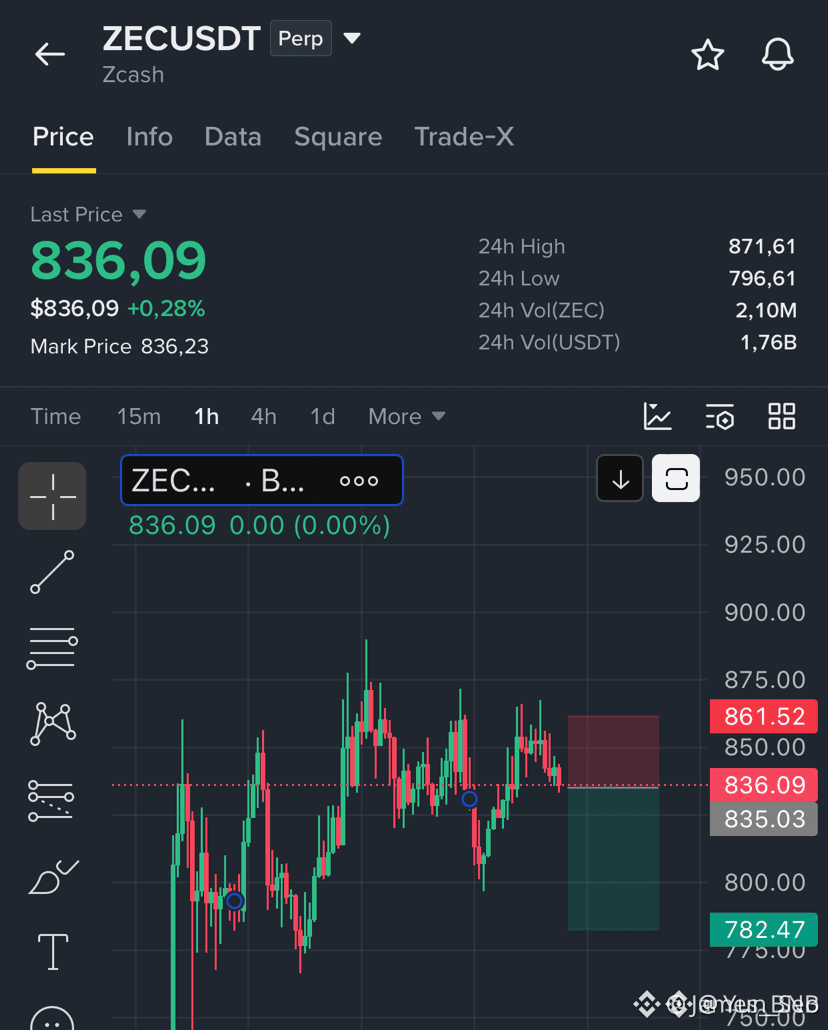The image size is (828, 1030).
Task: Select the 4h chart interval
Action: click(x=264, y=416)
